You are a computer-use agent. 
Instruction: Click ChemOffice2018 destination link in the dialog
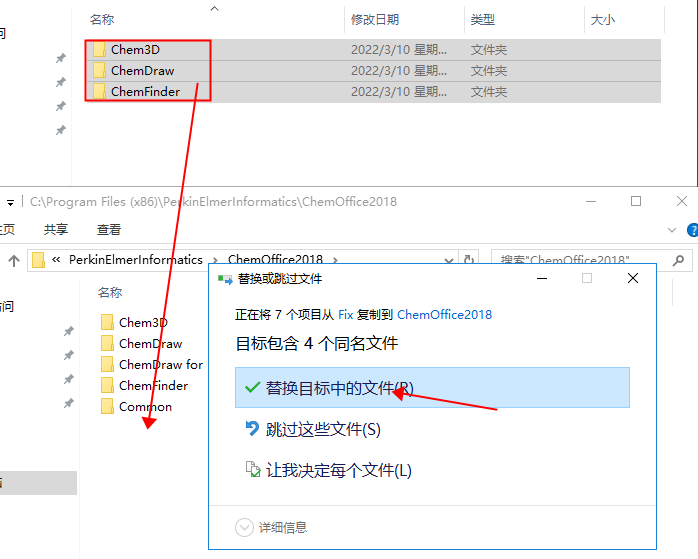444,315
